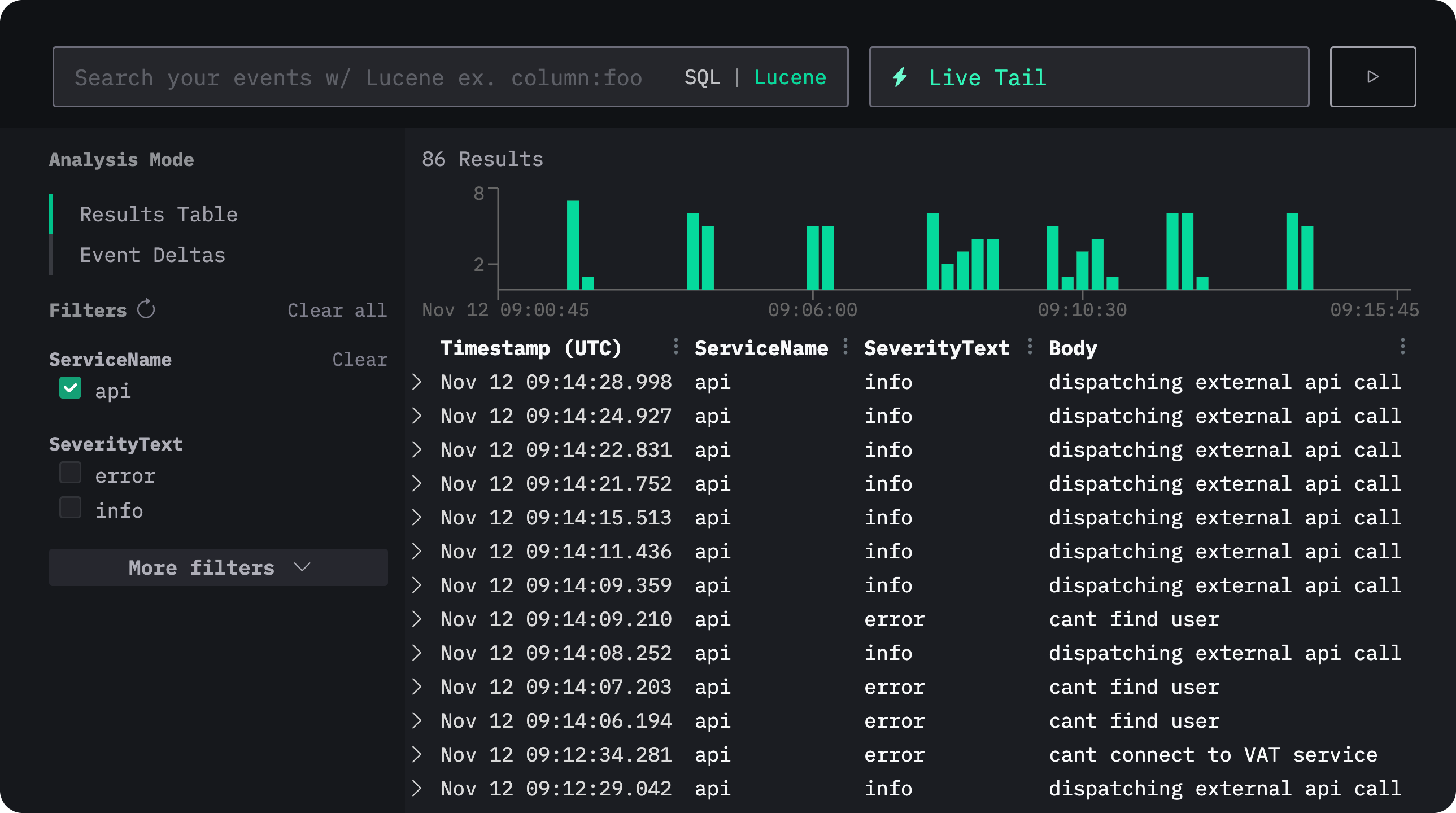Image resolution: width=1456 pixels, height=813 pixels.
Task: Expand log row 09:14:09.359
Action: [417, 585]
